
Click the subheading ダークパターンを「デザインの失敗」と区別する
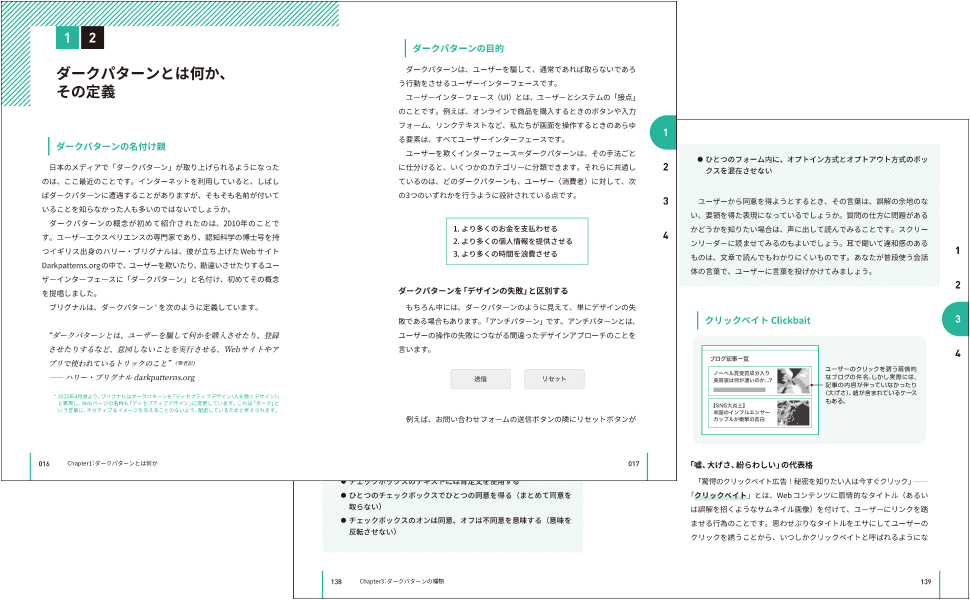(x=483, y=291)
